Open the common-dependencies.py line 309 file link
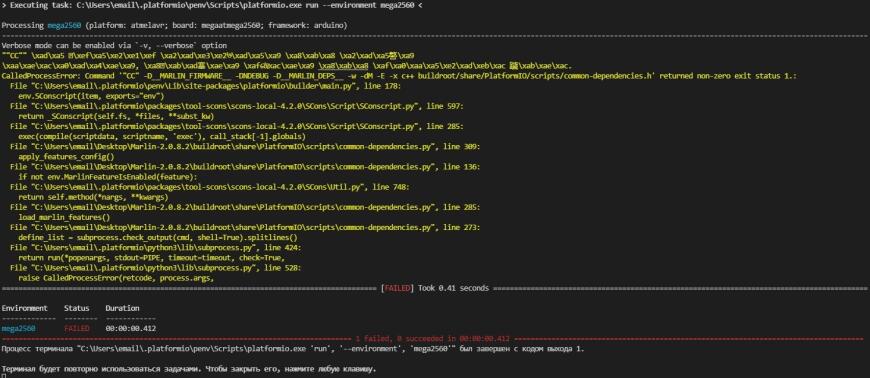870x378 pixels. 245,147
